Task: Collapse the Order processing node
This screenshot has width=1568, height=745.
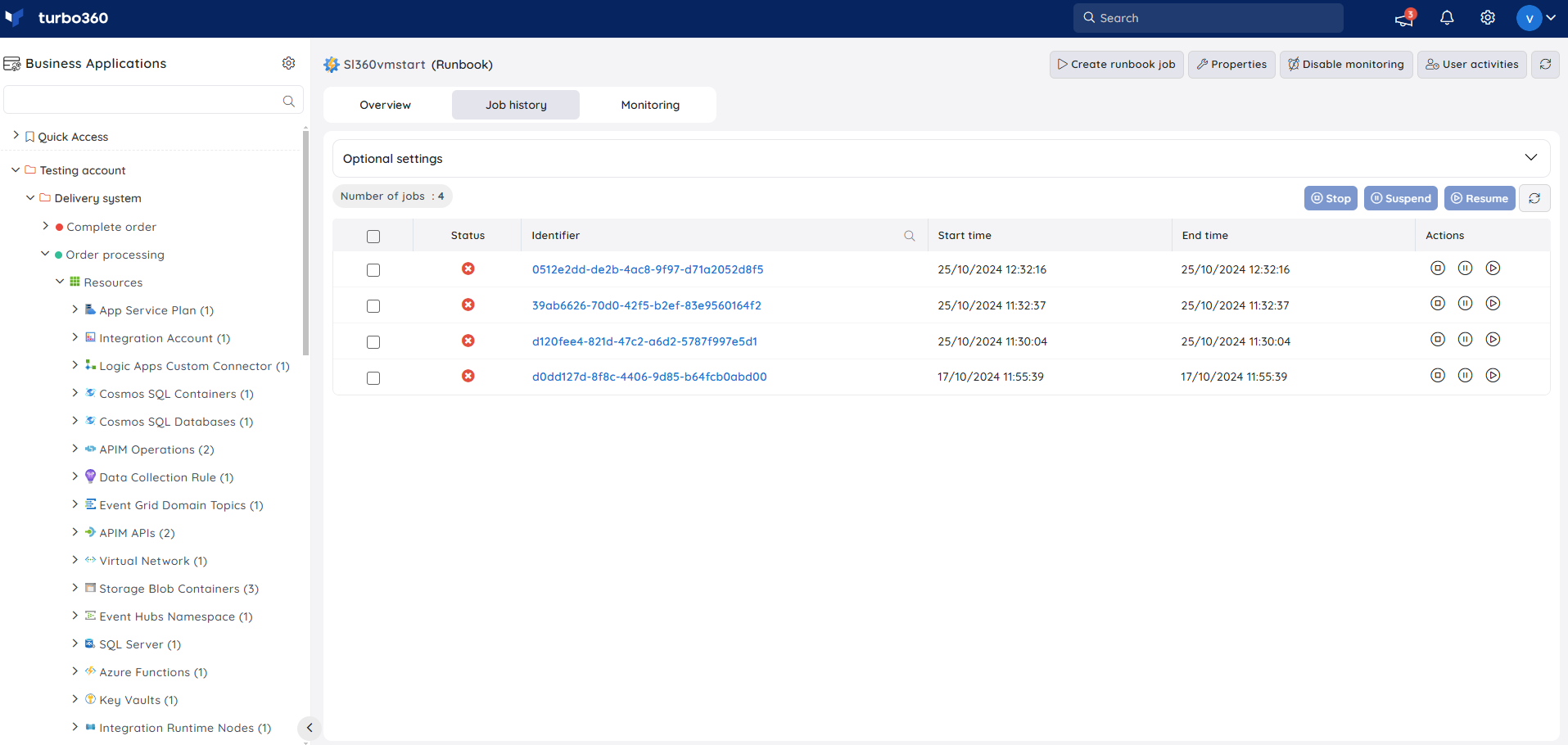Action: point(45,254)
